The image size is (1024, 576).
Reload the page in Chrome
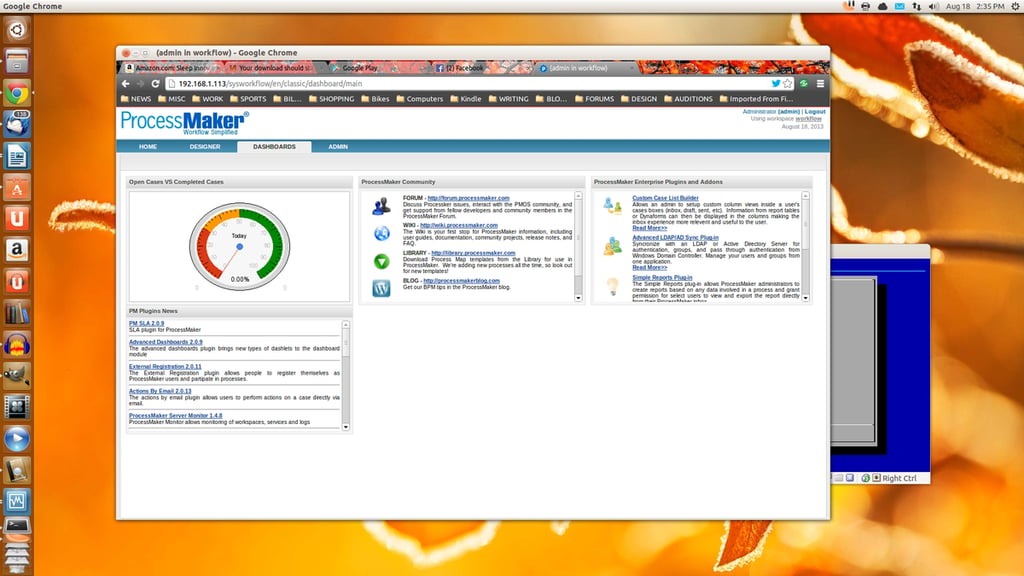[155, 84]
